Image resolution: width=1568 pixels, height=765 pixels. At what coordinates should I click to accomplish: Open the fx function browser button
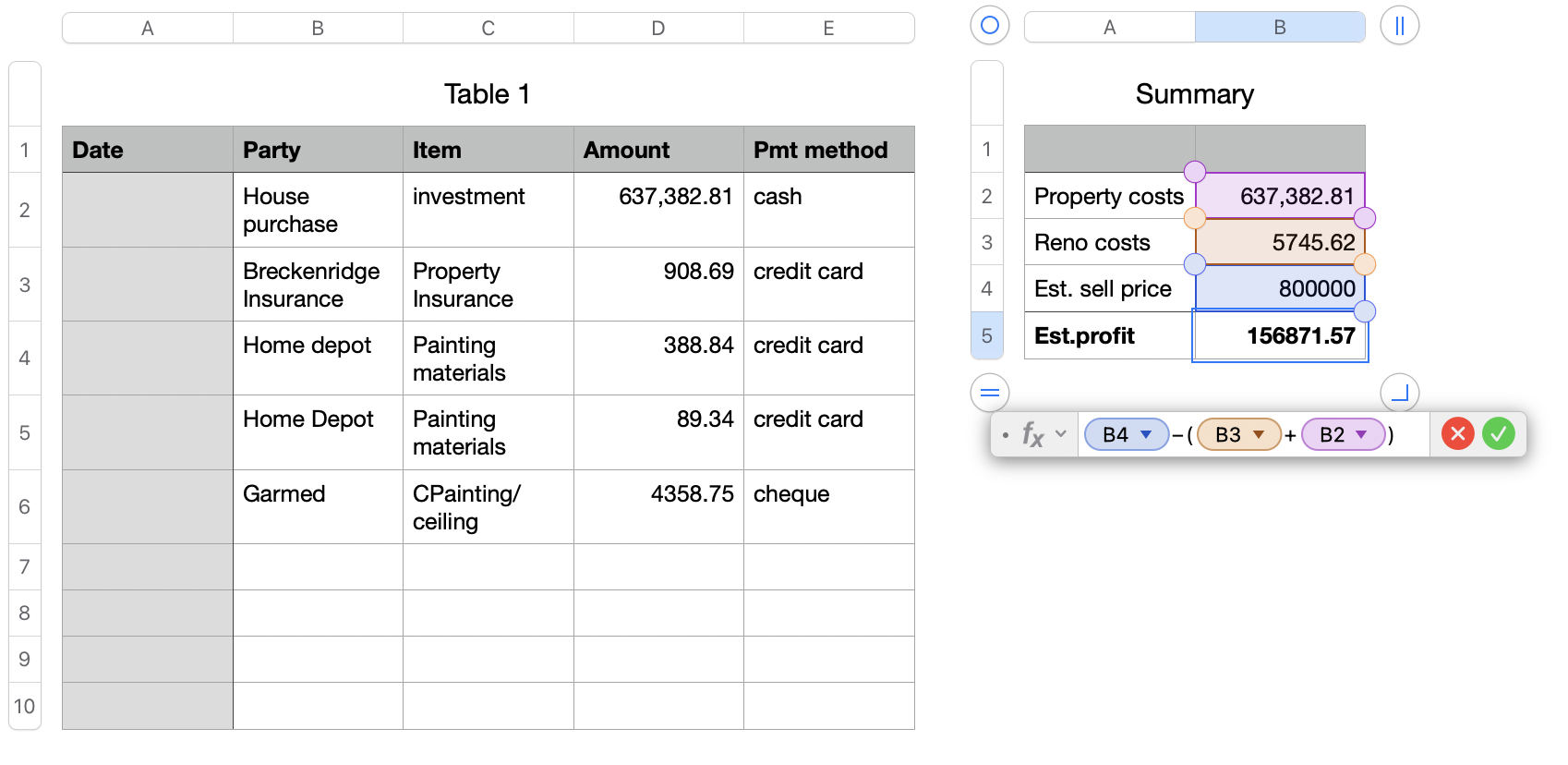(1032, 434)
